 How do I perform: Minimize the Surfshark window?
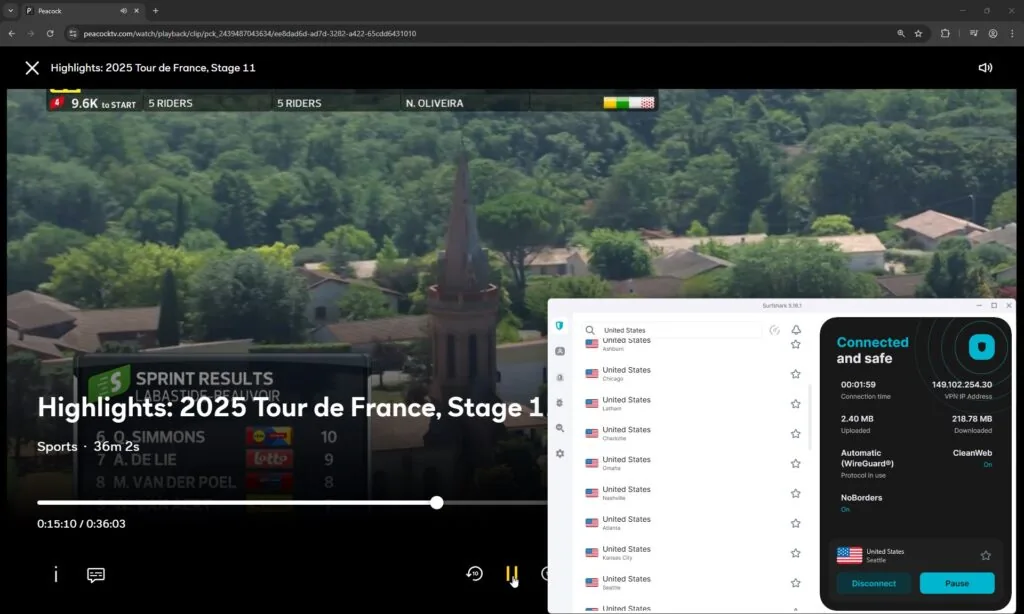click(978, 305)
